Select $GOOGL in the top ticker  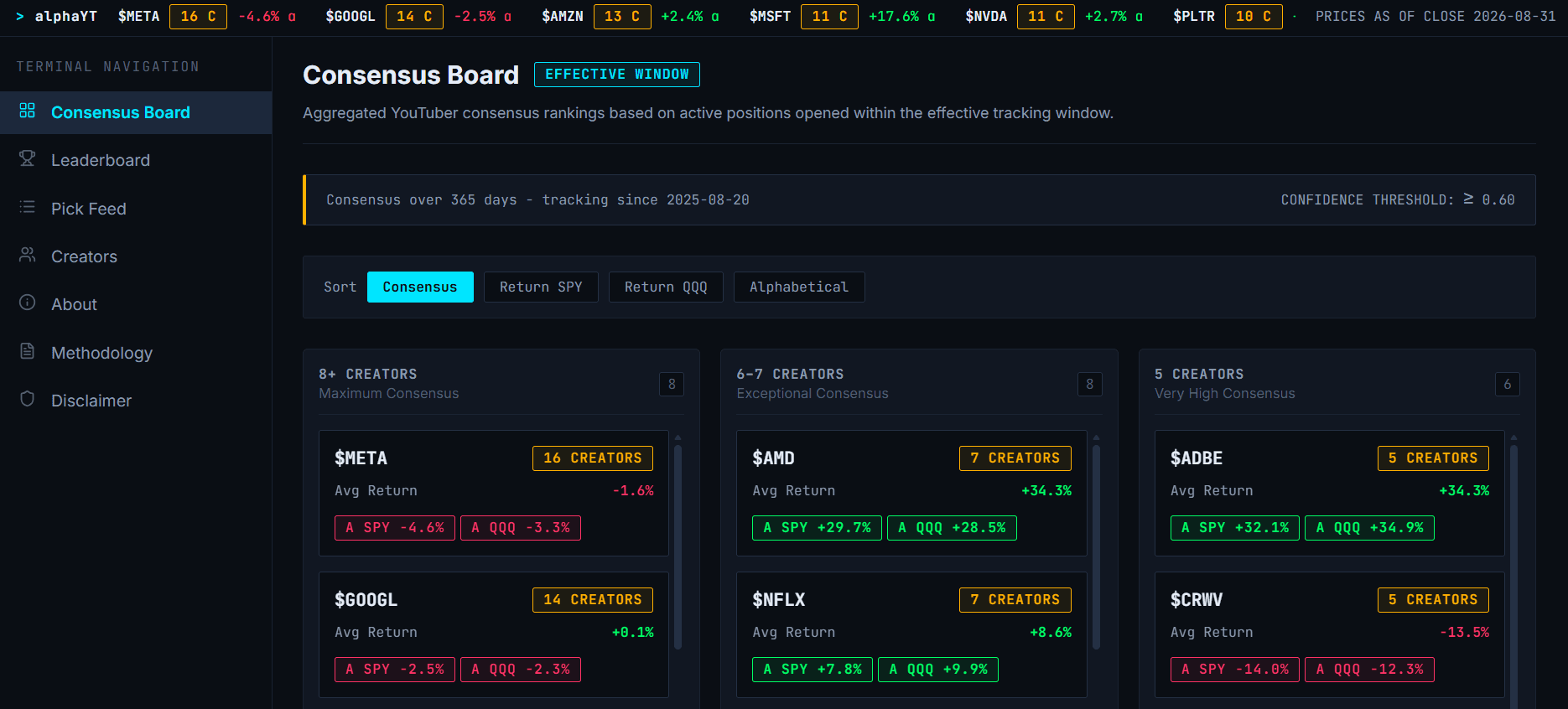pyautogui.click(x=350, y=16)
